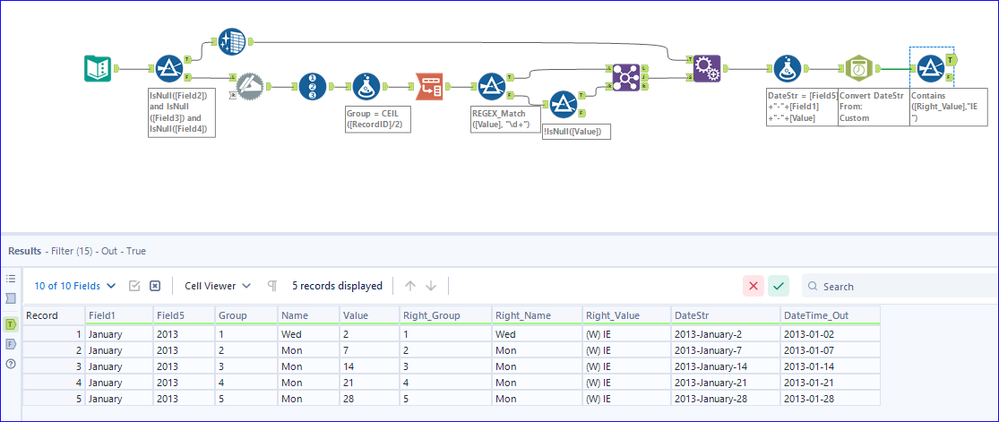Click the F output anchor of Contains filter

click(x=950, y=77)
